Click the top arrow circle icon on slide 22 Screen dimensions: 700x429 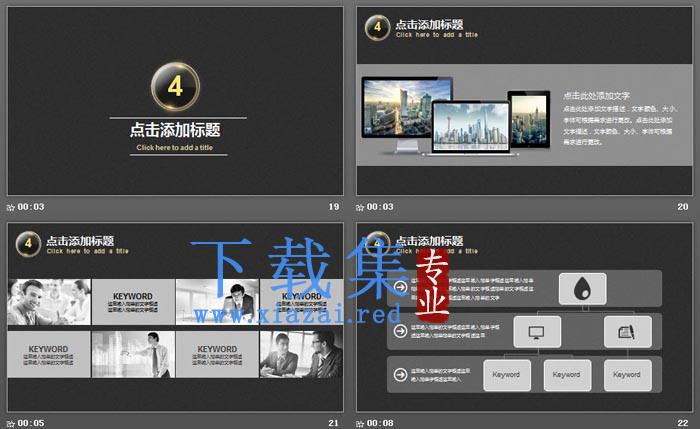point(400,287)
